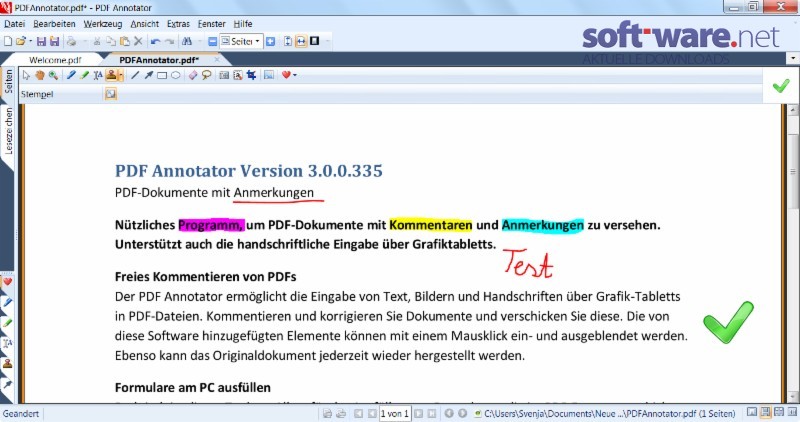This screenshot has width=800, height=422.
Task: Click the heart favorites icon in left sidebar
Action: pyautogui.click(x=8, y=282)
